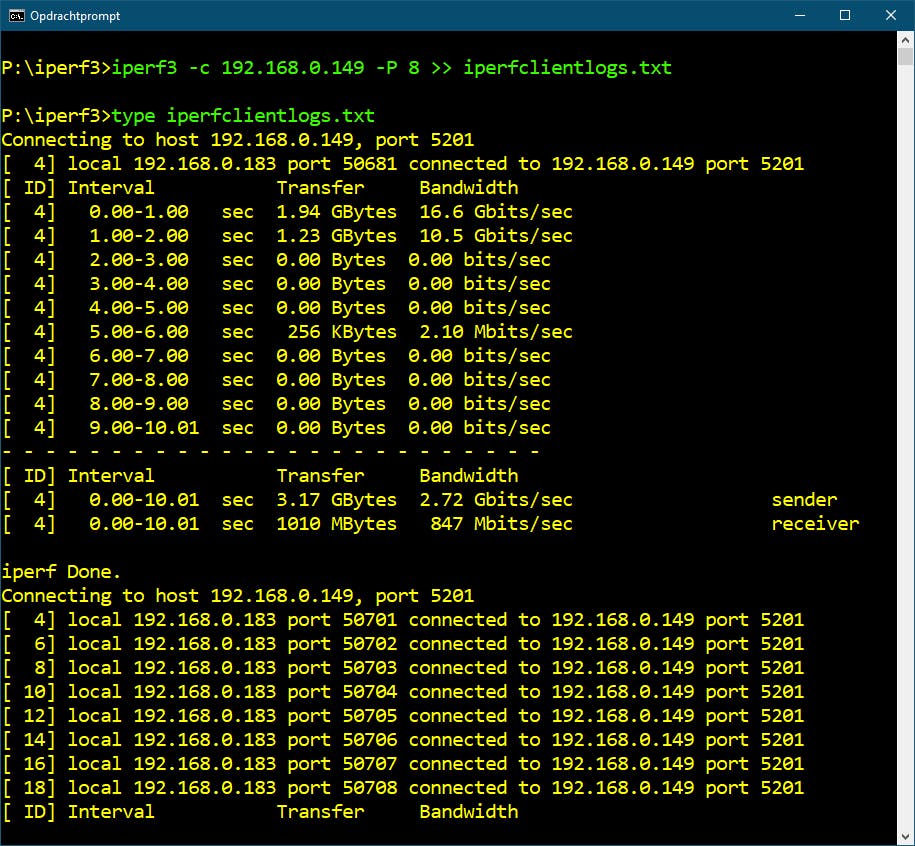Click the 'receiver' label
Image resolution: width=915 pixels, height=846 pixels.
[x=815, y=524]
